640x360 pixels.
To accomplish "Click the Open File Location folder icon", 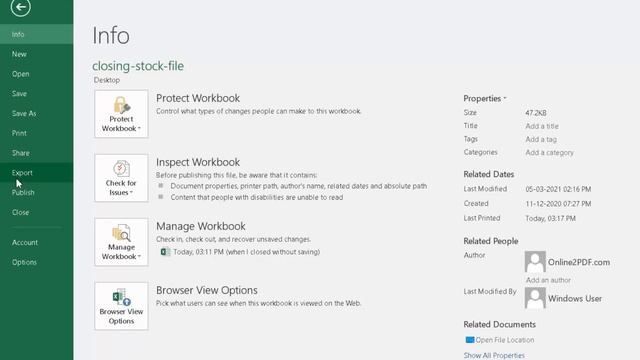I will pos(470,340).
